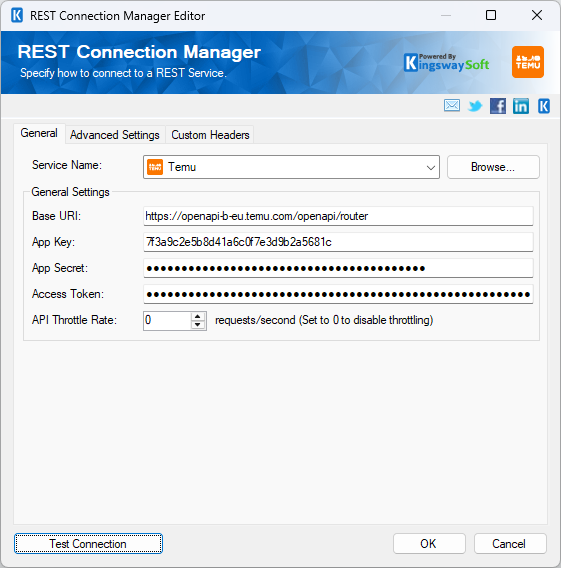This screenshot has width=561, height=568.
Task: Click into the Base URI field
Action: tap(338, 216)
